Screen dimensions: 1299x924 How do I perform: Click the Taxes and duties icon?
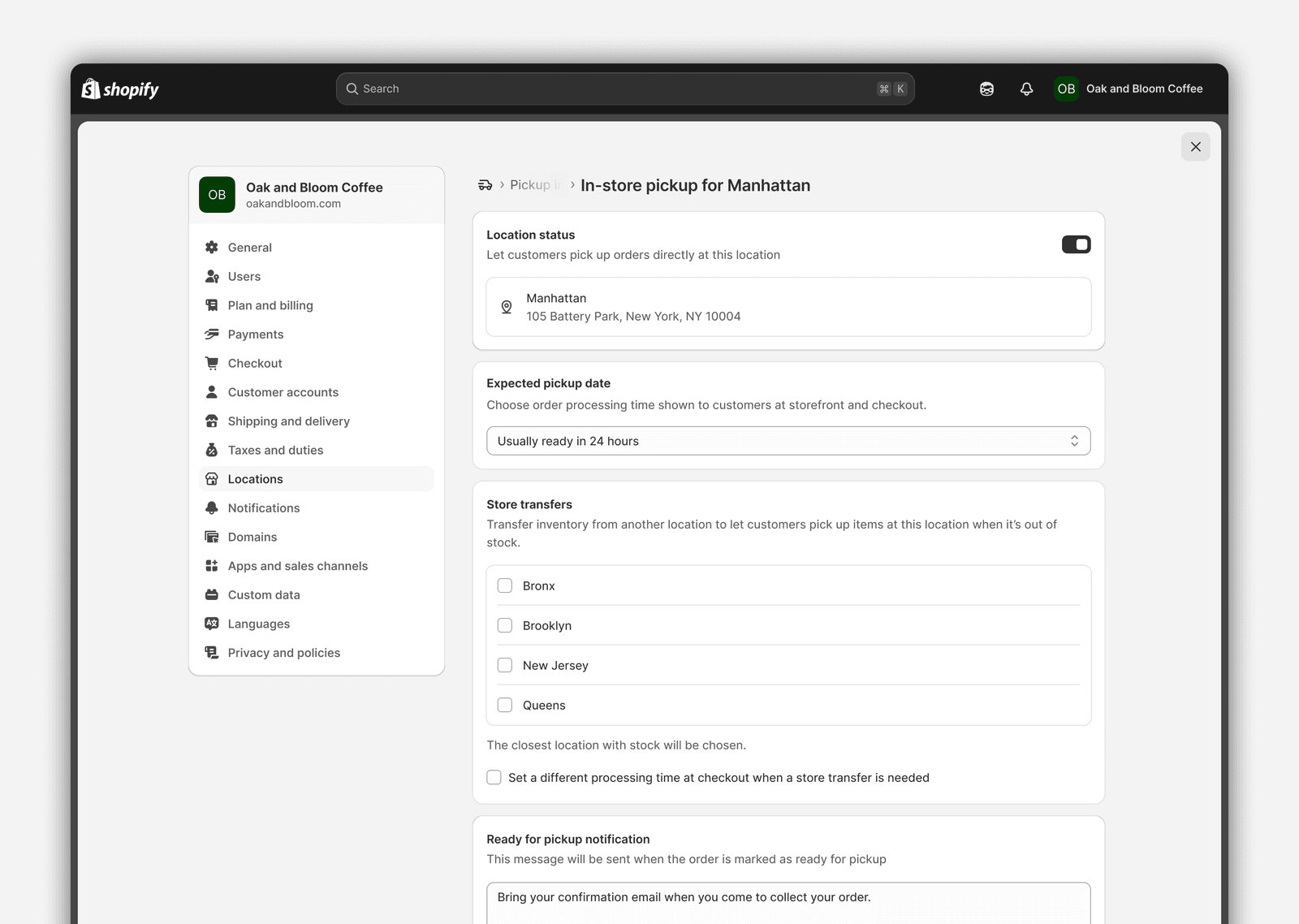click(x=212, y=451)
